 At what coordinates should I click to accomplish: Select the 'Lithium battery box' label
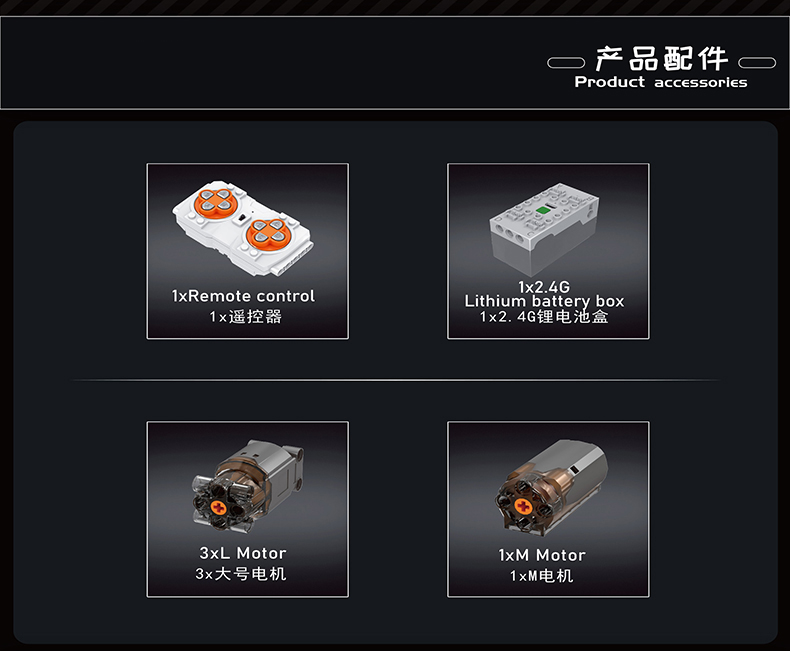544,301
